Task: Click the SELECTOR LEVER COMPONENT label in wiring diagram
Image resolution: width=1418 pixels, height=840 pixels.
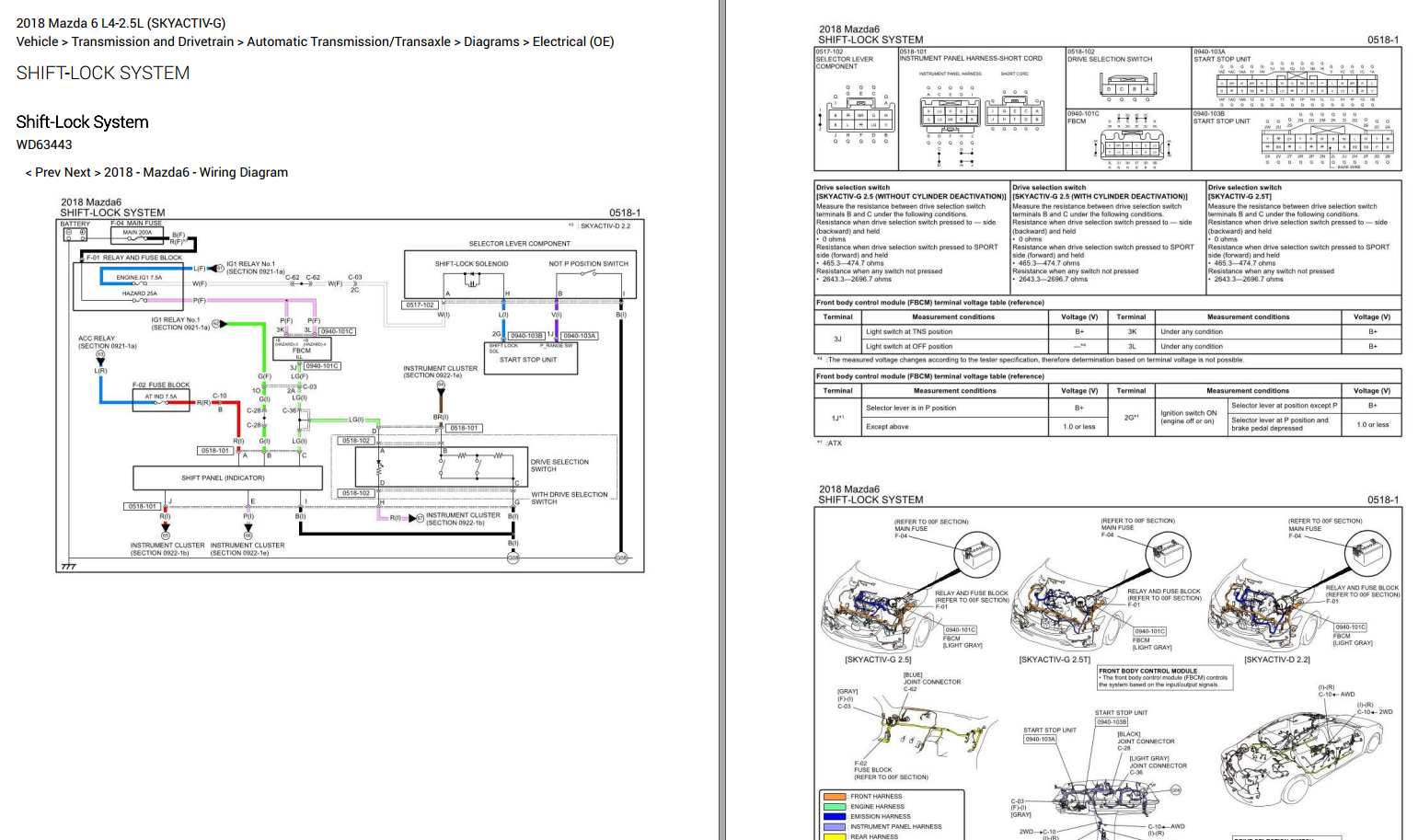Action: 520,244
